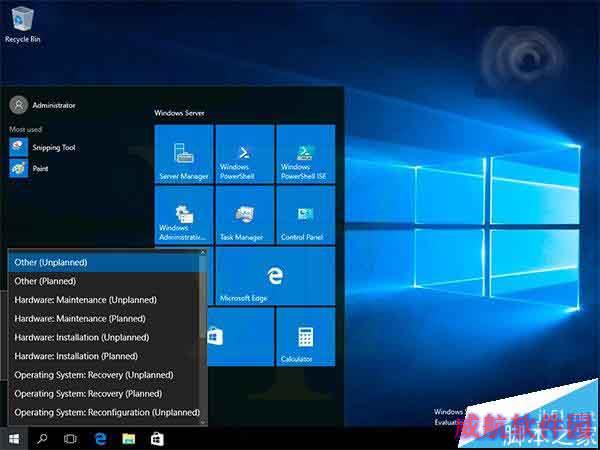Image resolution: width=600 pixels, height=450 pixels.
Task: Open the Calculator tile
Action: pyautogui.click(x=305, y=337)
